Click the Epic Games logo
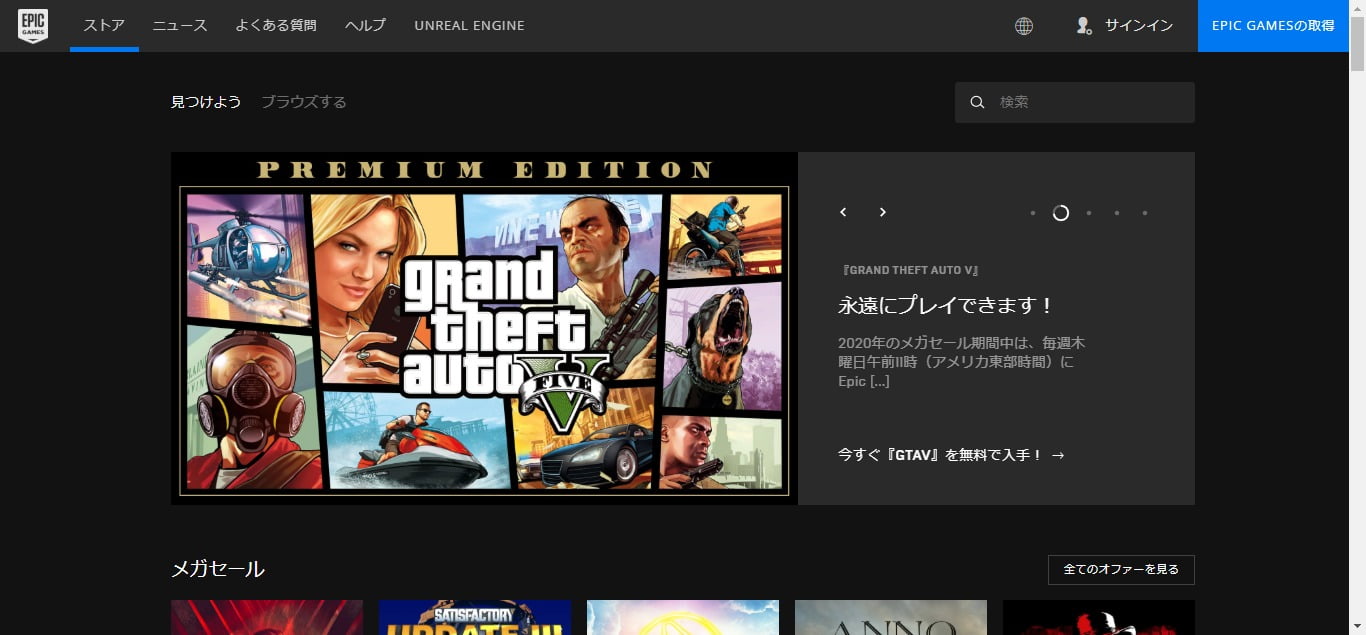The height and width of the screenshot is (635, 1366). click(33, 26)
